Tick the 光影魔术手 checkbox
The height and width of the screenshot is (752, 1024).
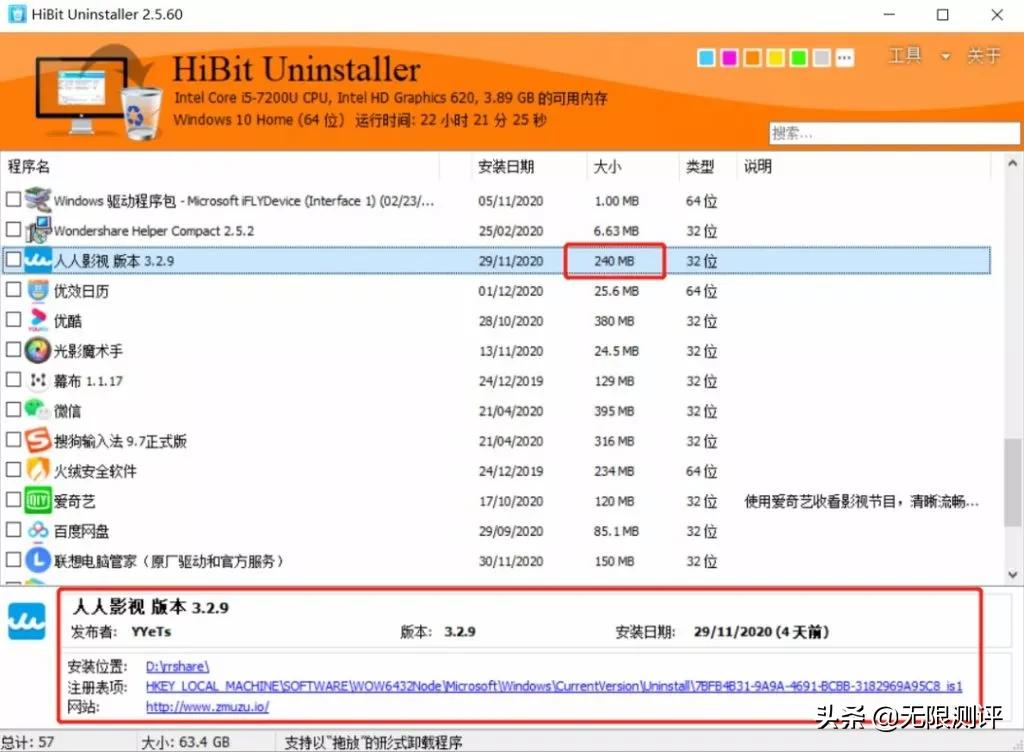pyautogui.click(x=13, y=349)
